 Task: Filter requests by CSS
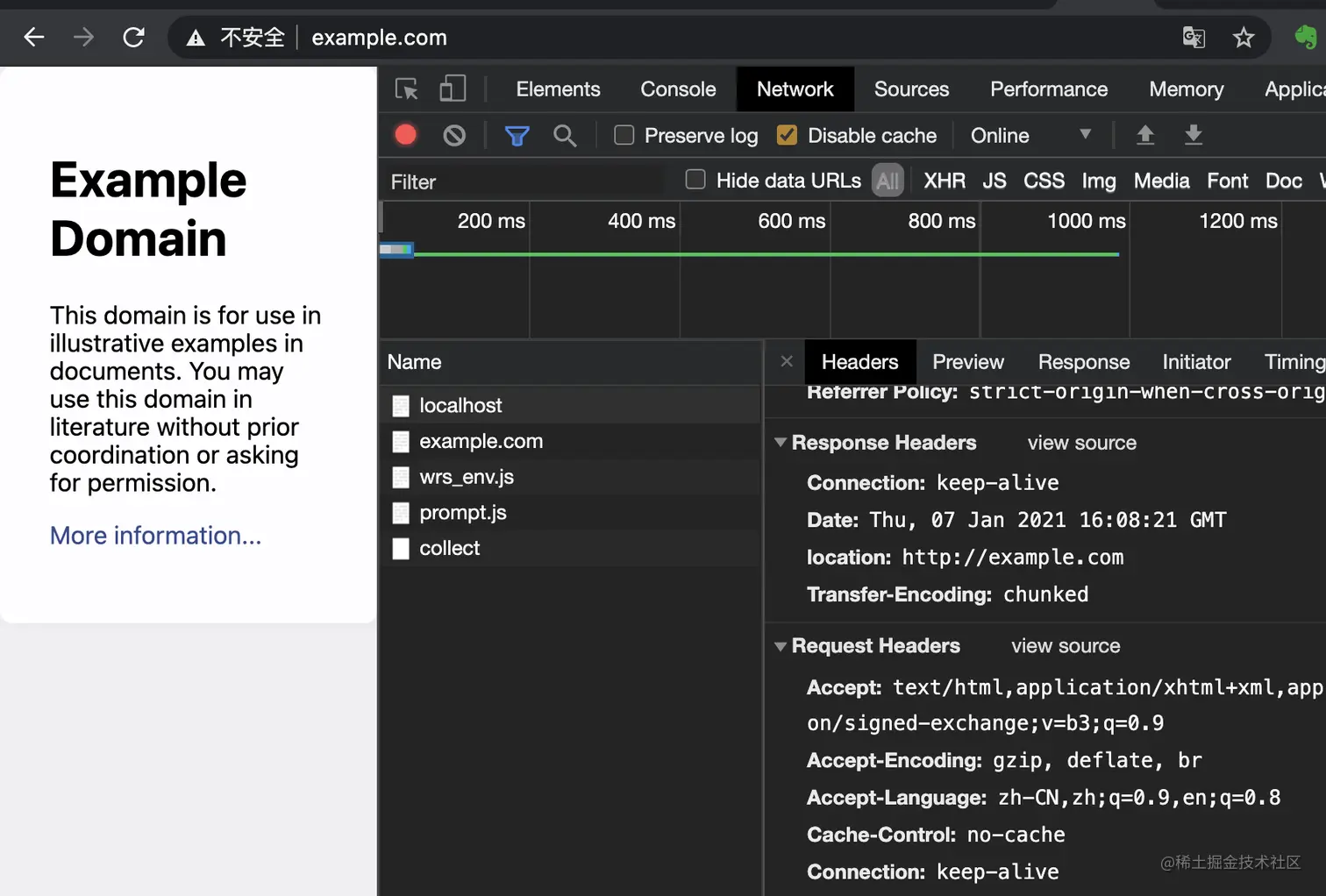click(x=1044, y=181)
